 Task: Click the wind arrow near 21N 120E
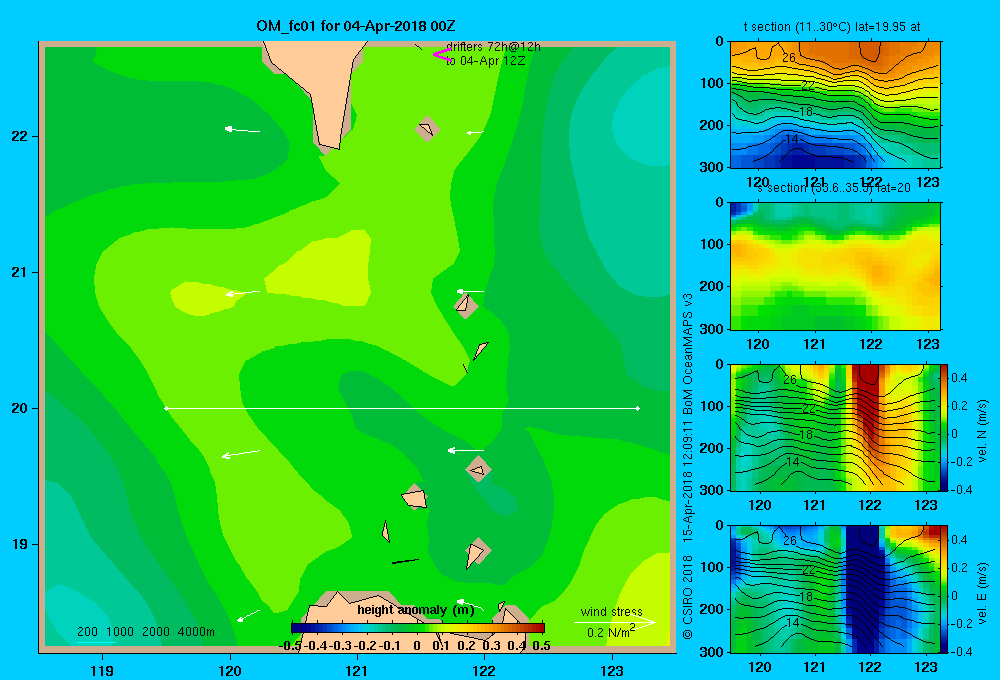(x=242, y=293)
